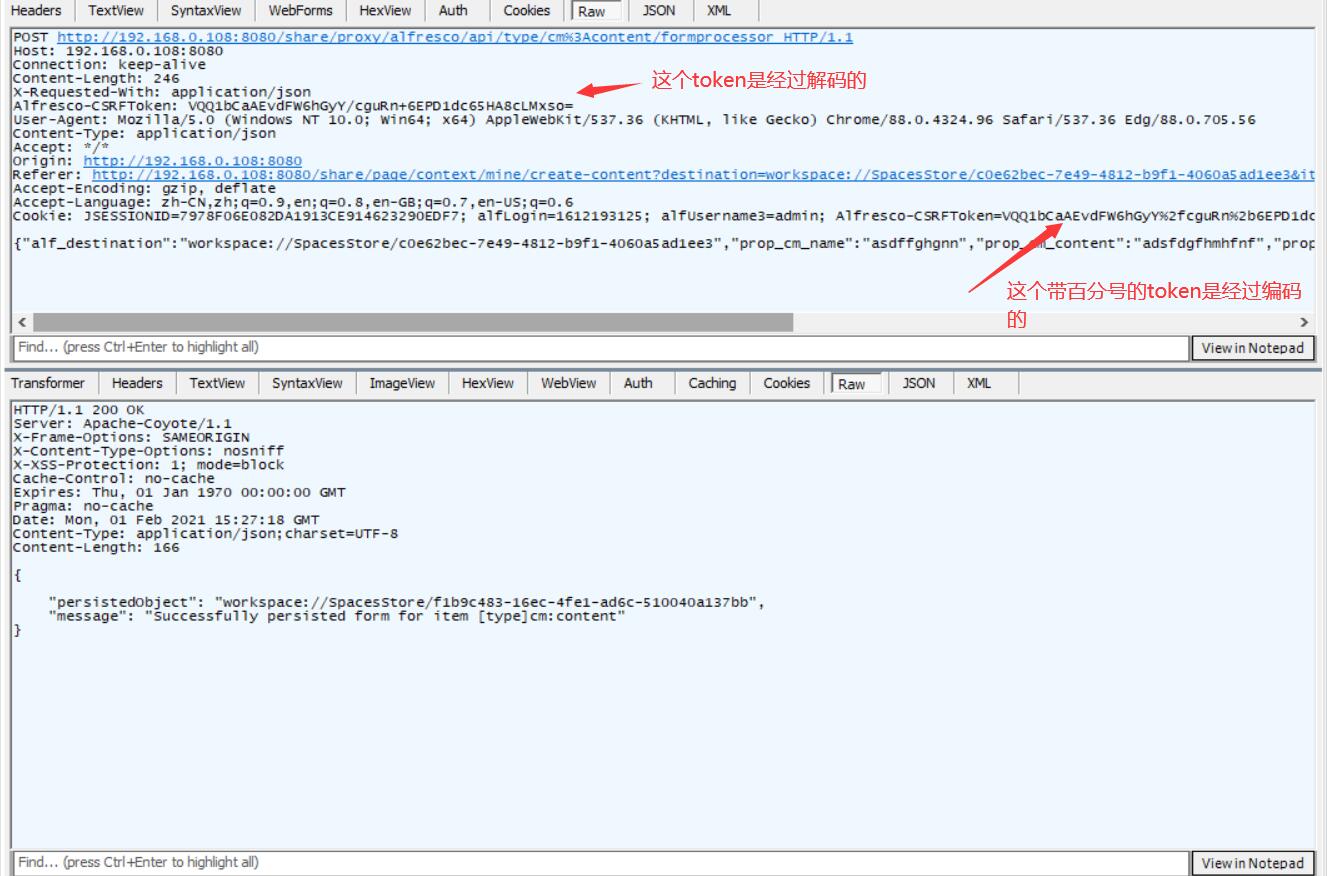Image resolution: width=1327 pixels, height=876 pixels.
Task: Click response pane View in Notepad button
Action: tap(1253, 863)
